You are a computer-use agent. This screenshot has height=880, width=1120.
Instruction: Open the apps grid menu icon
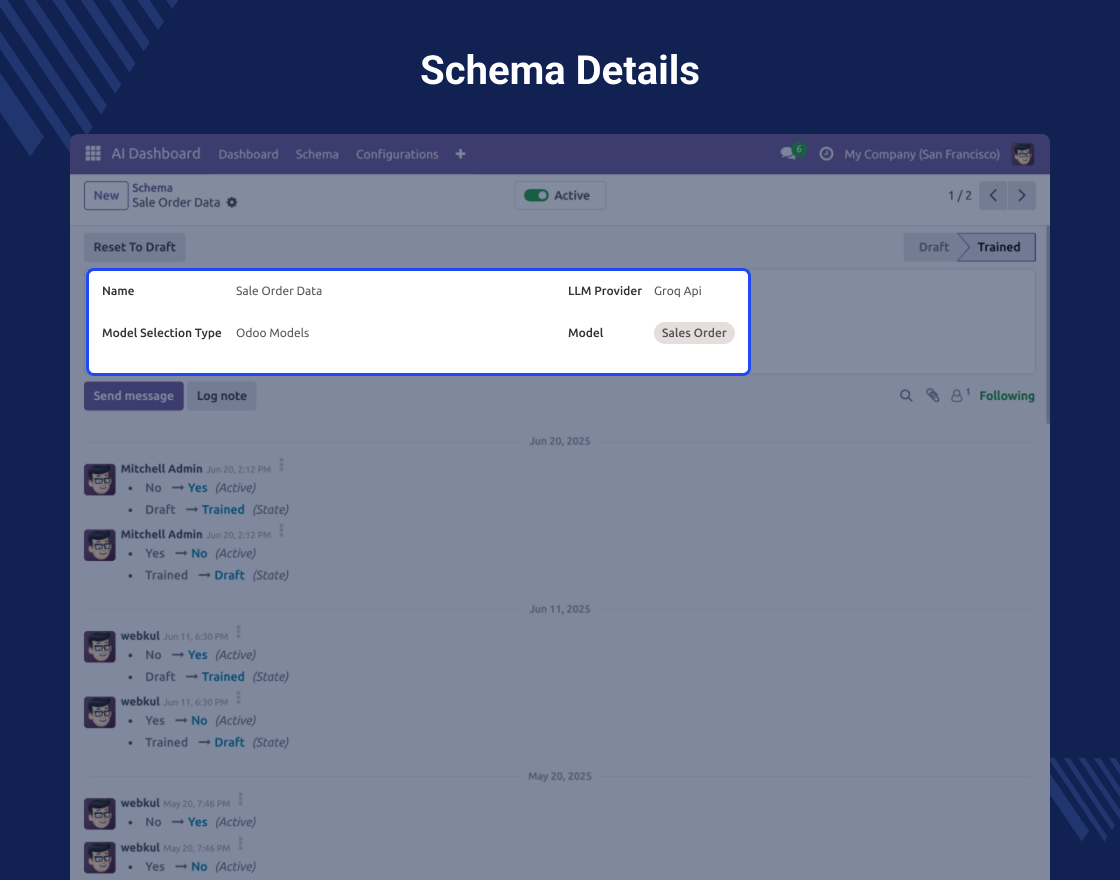93,154
